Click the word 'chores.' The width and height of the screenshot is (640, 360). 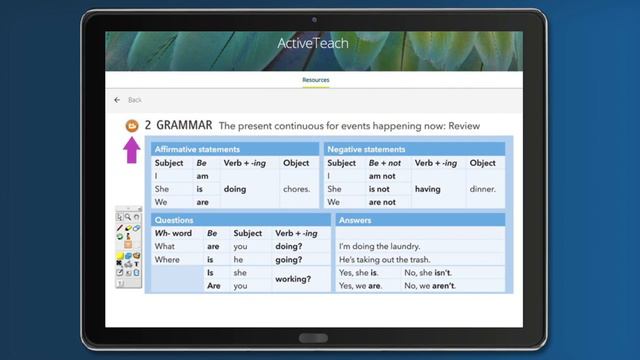pyautogui.click(x=296, y=189)
